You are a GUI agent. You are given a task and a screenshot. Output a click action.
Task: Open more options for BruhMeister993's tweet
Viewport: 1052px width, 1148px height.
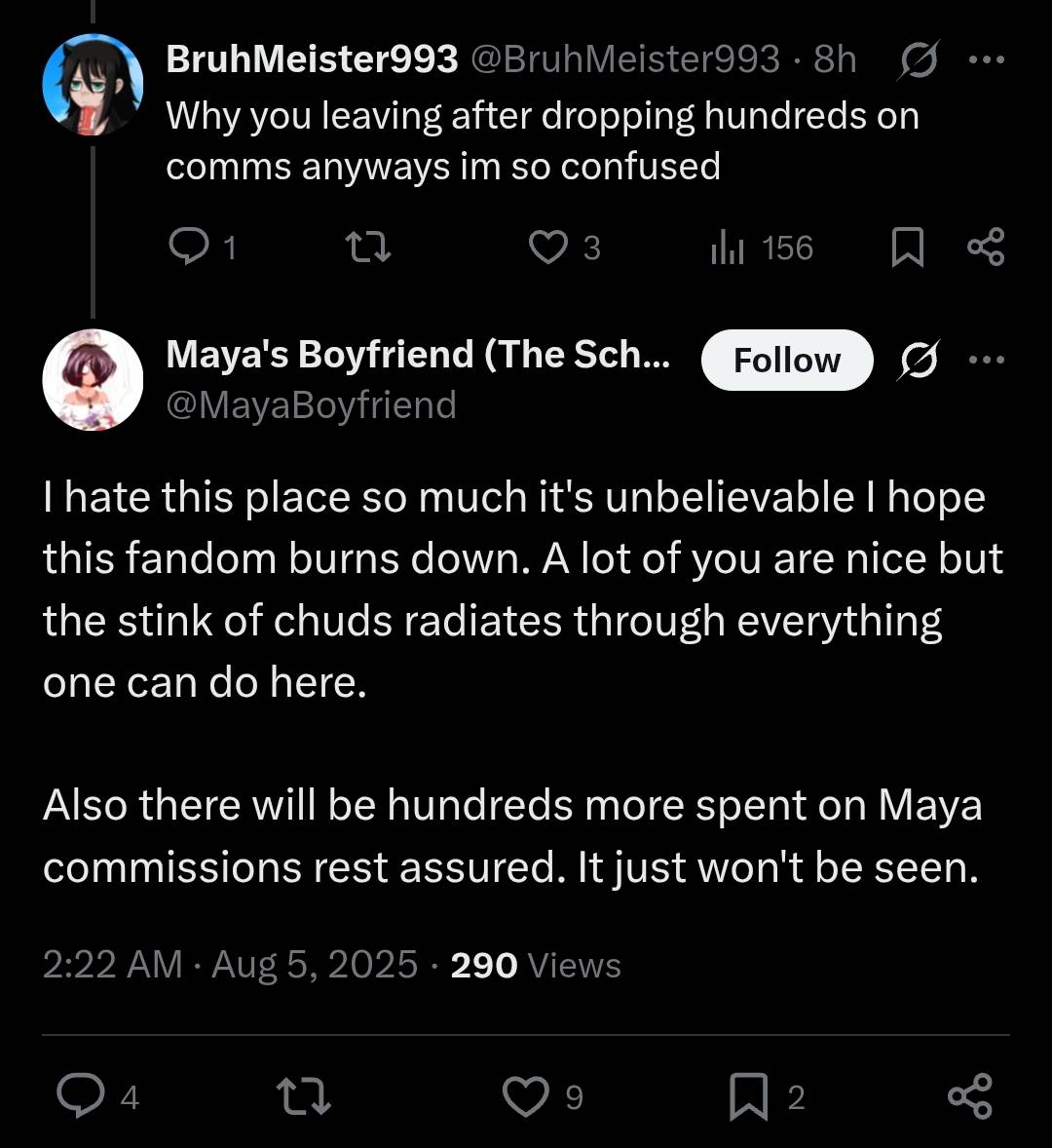[x=986, y=60]
